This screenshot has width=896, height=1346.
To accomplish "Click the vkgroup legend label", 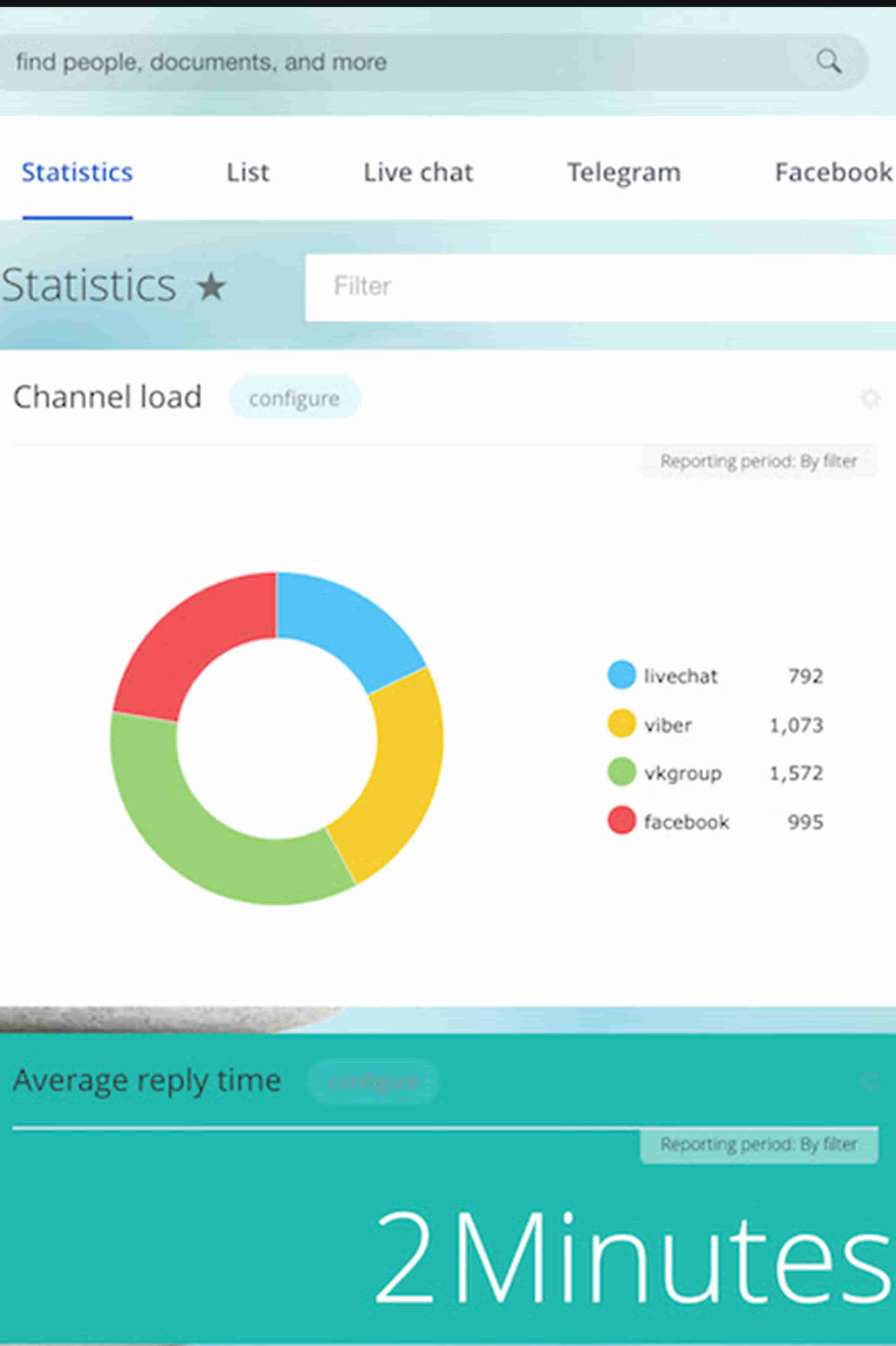I will pos(683,774).
